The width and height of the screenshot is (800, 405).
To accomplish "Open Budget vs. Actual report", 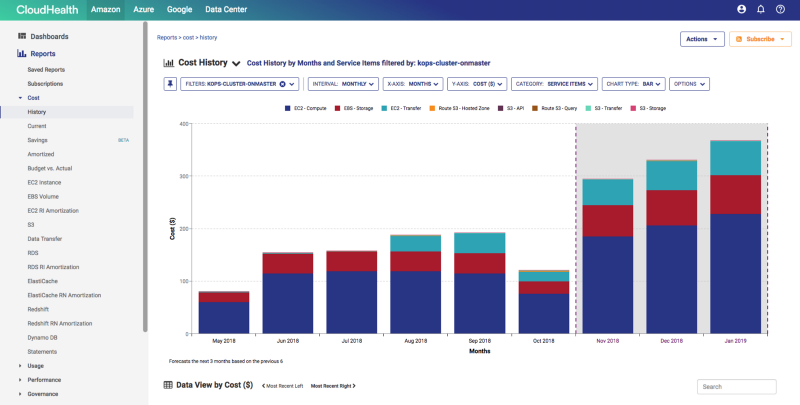I will 49,168.
